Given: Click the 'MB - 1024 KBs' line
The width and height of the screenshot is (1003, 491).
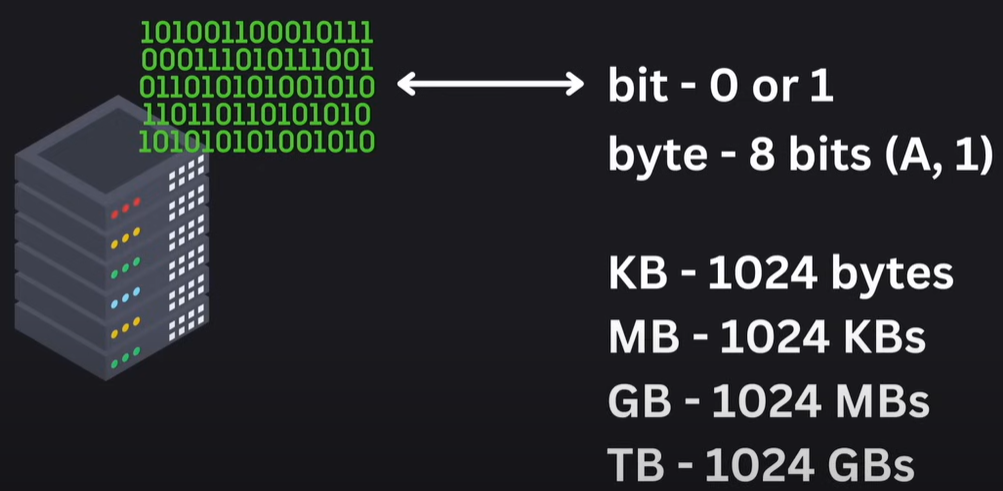Looking at the screenshot, I should pos(767,337).
